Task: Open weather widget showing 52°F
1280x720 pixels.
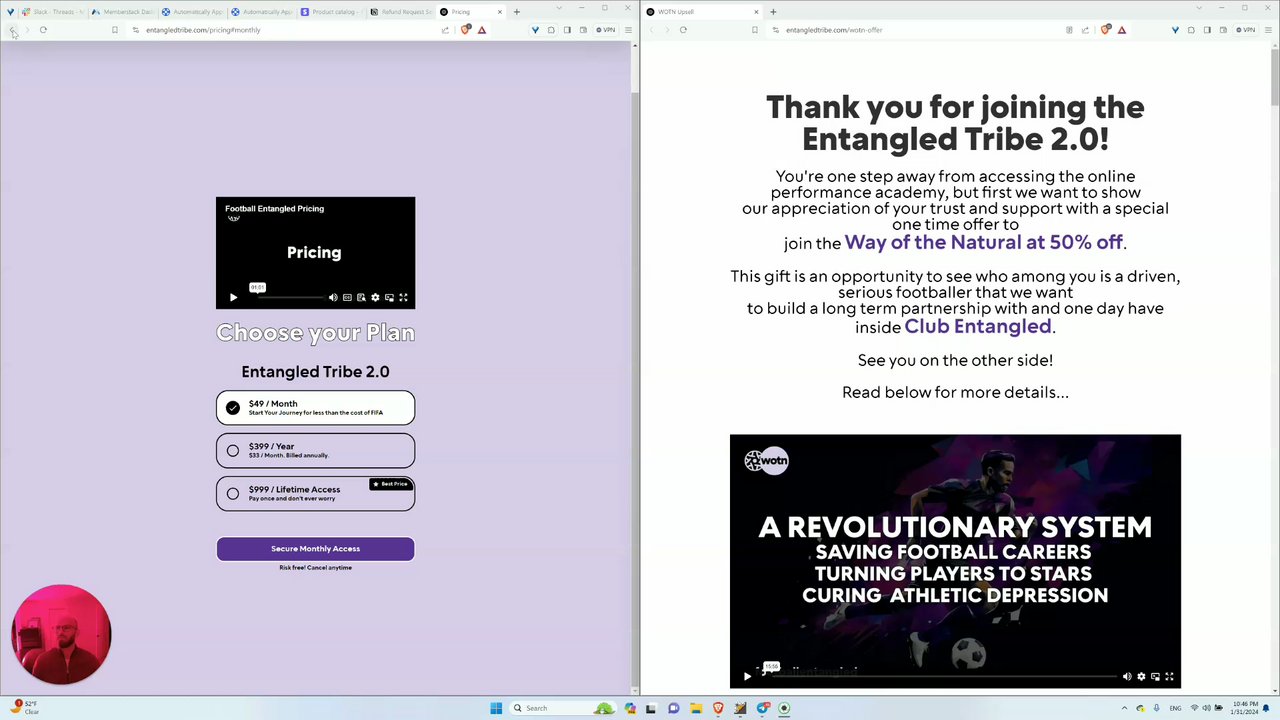Action: pos(25,708)
